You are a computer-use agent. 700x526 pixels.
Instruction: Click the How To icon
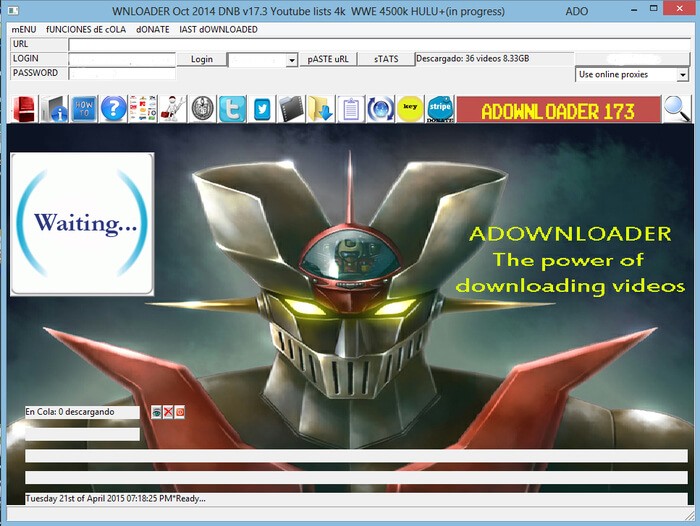[84, 109]
